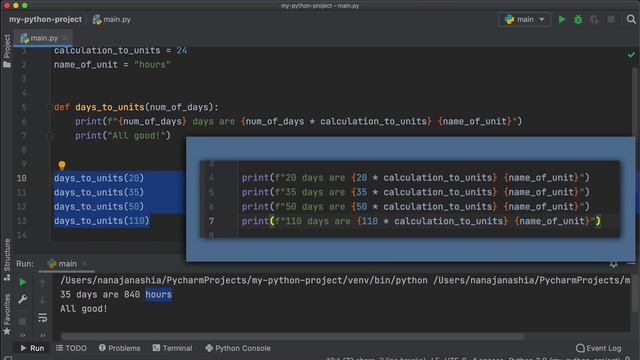Expand more Run panel actions chevrons

pos(22,335)
